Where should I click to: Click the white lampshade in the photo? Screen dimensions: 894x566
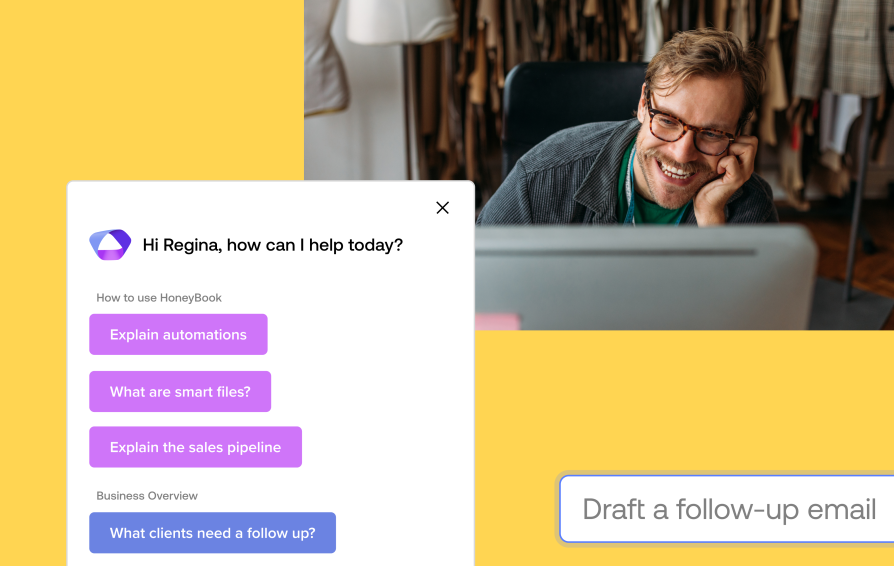pos(401,22)
